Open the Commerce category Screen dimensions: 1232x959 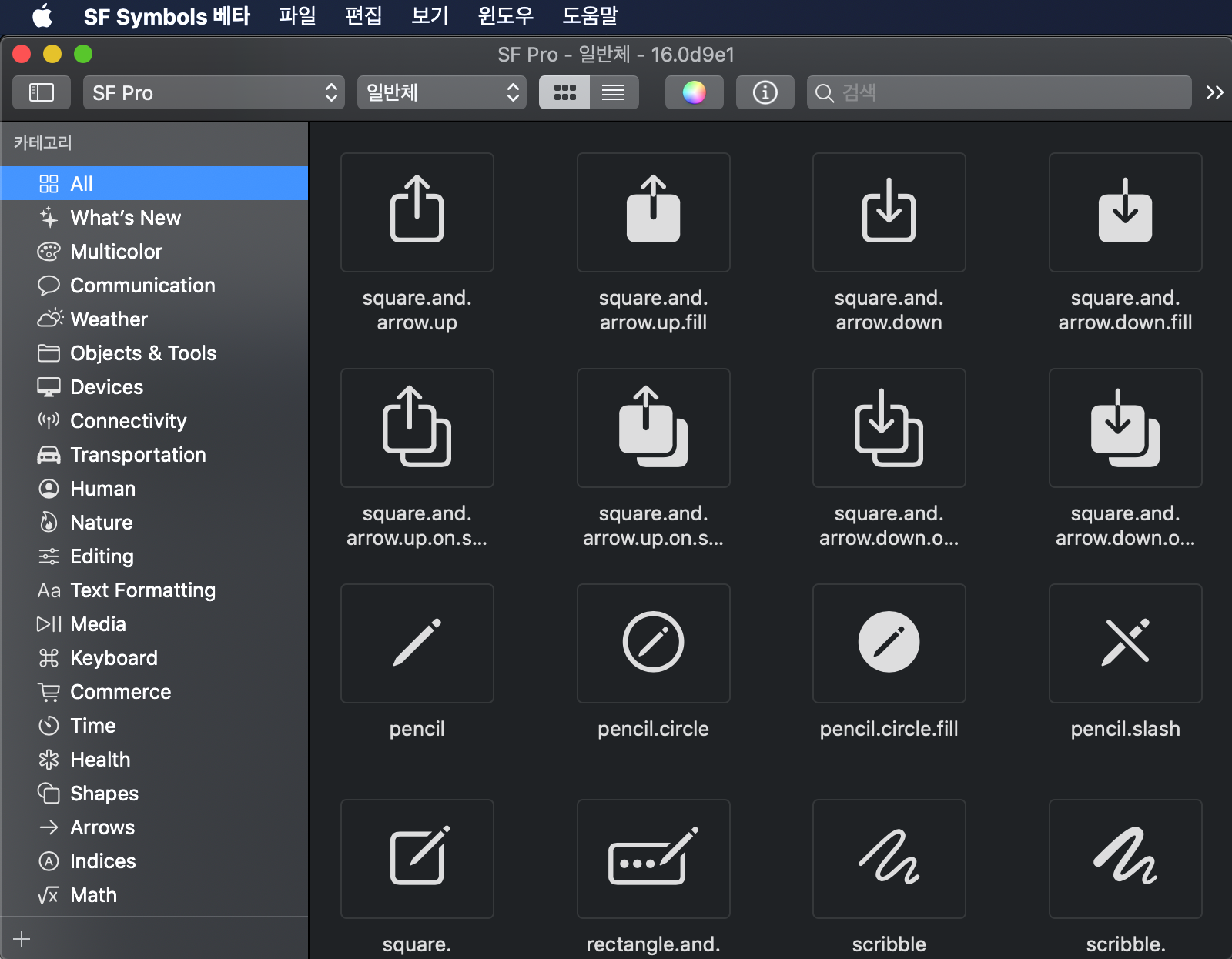point(154,691)
